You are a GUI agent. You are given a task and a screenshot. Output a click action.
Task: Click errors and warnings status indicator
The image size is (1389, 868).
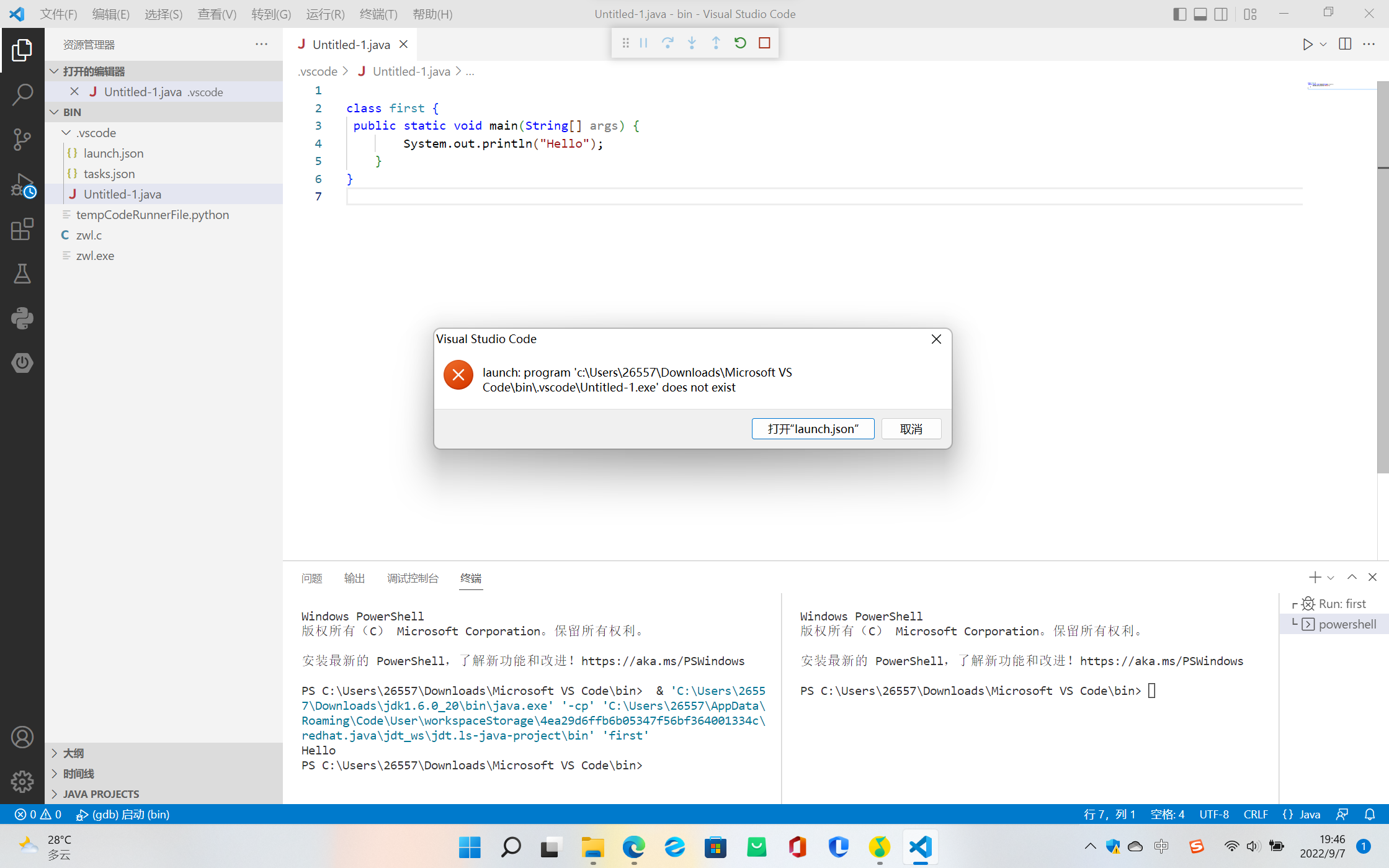coord(38,814)
